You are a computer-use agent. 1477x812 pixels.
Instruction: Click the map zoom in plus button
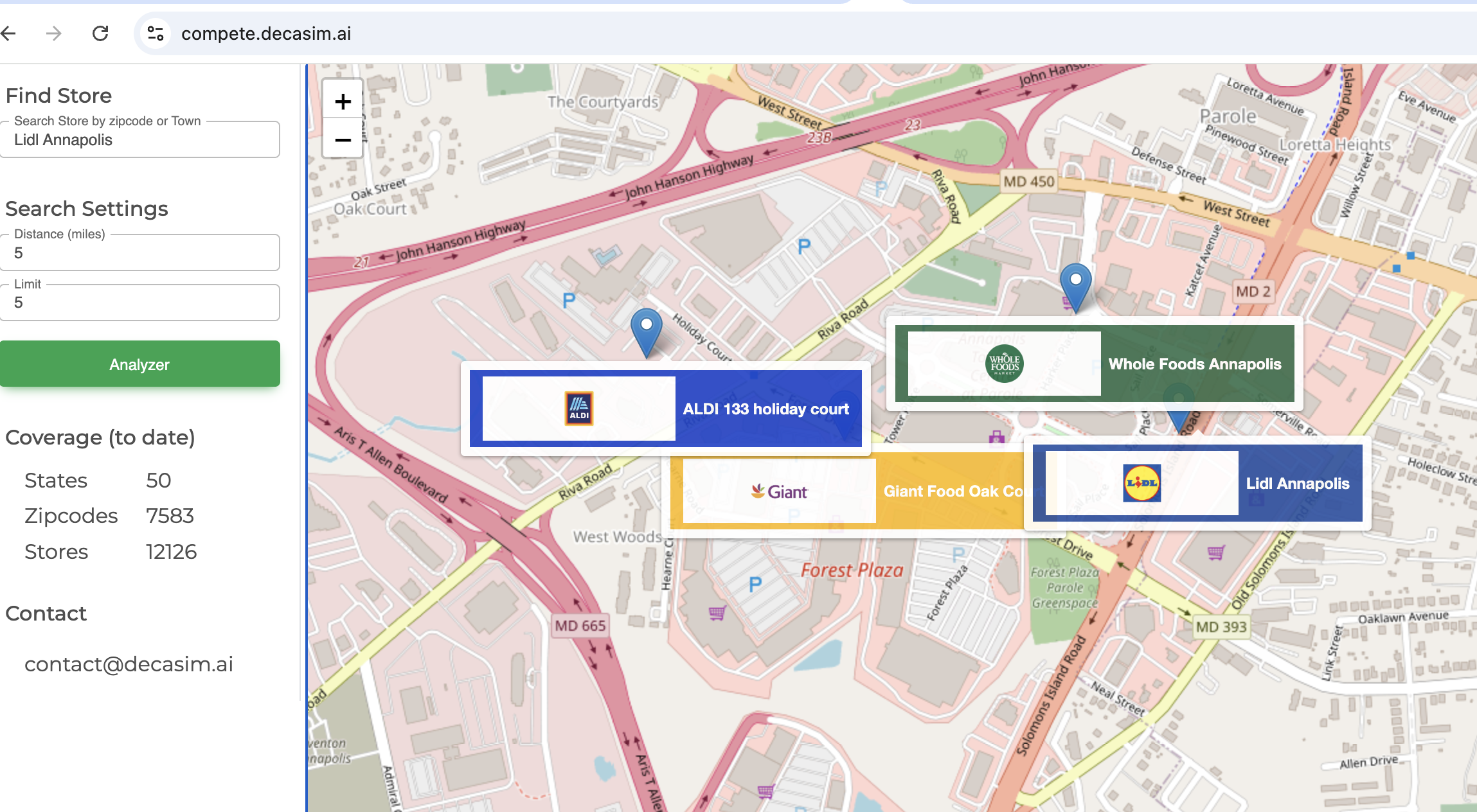click(x=343, y=101)
